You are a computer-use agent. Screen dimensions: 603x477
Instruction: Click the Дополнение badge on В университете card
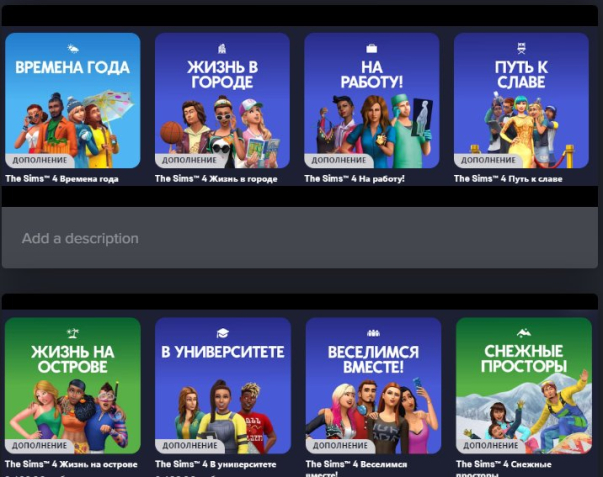tap(190, 445)
